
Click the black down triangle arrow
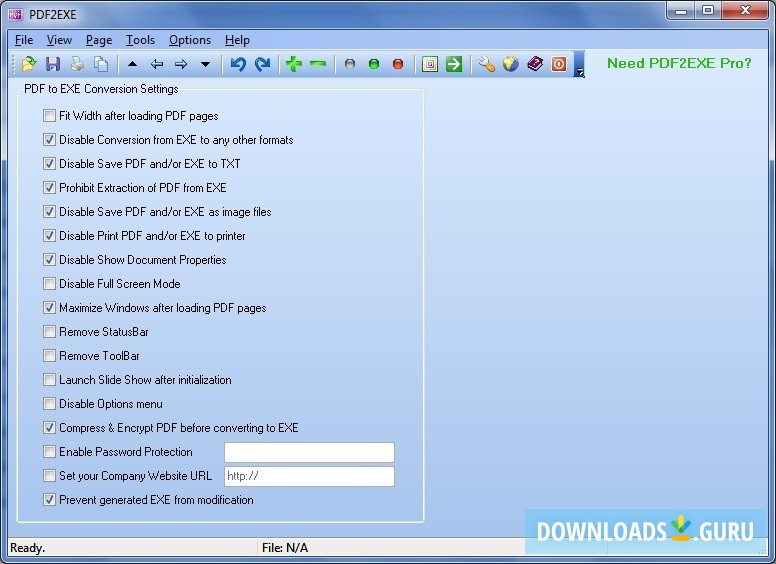coord(205,64)
